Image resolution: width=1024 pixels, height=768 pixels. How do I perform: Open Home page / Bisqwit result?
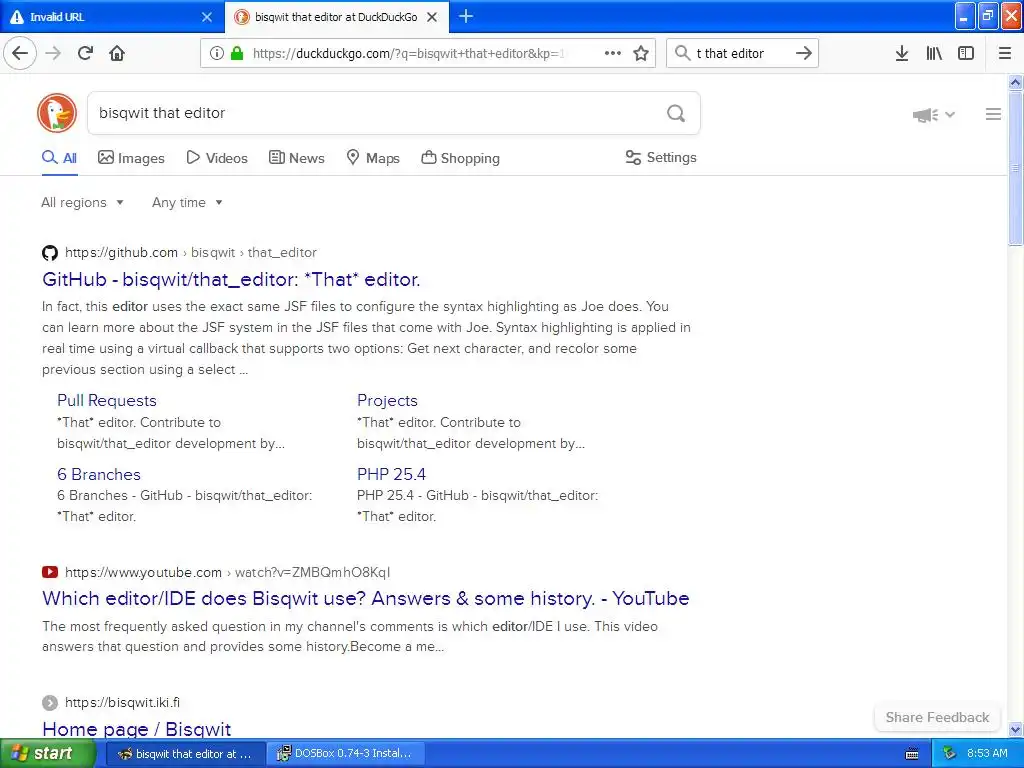coord(136,729)
